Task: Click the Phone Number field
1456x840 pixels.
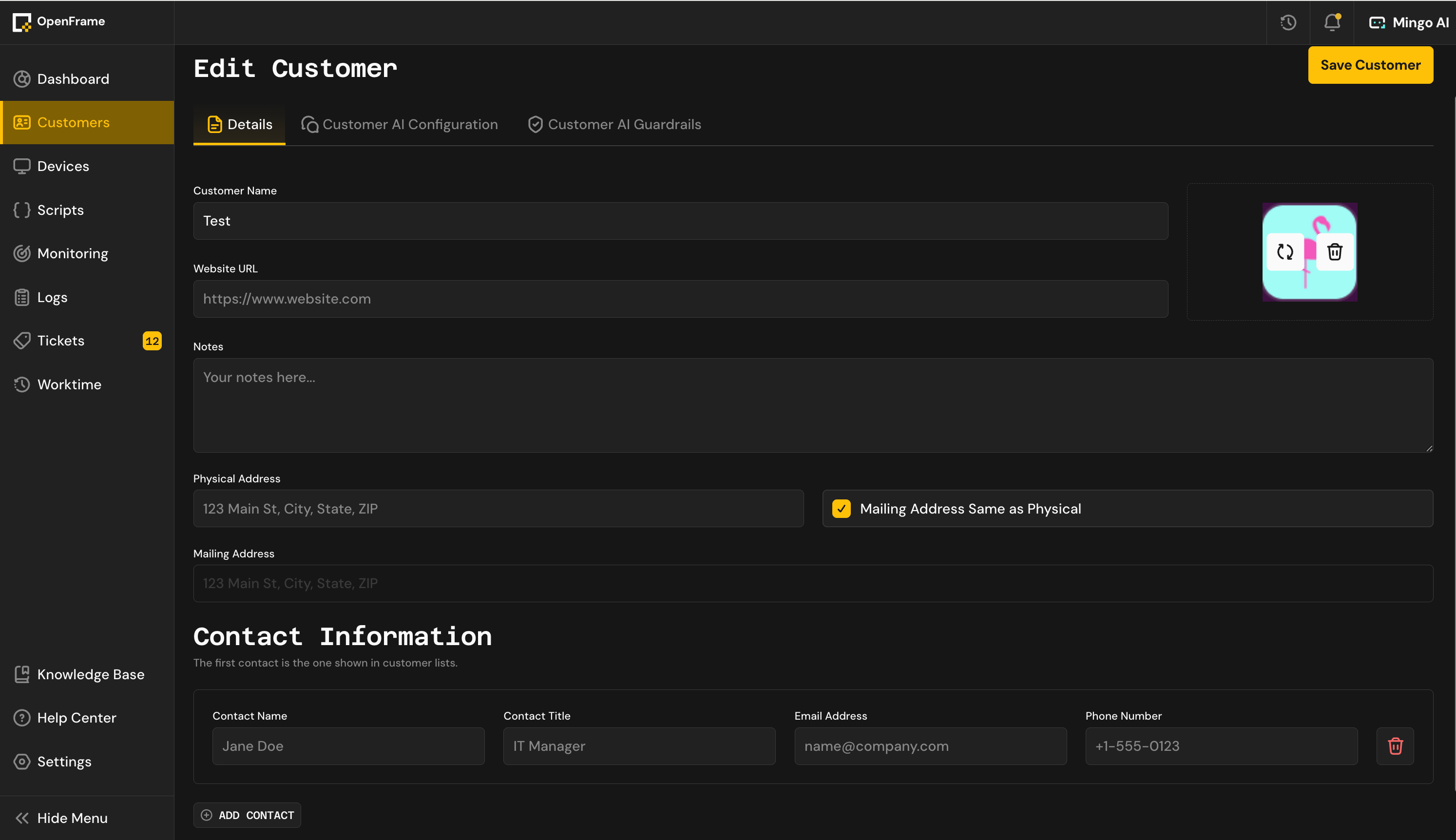Action: (1221, 746)
